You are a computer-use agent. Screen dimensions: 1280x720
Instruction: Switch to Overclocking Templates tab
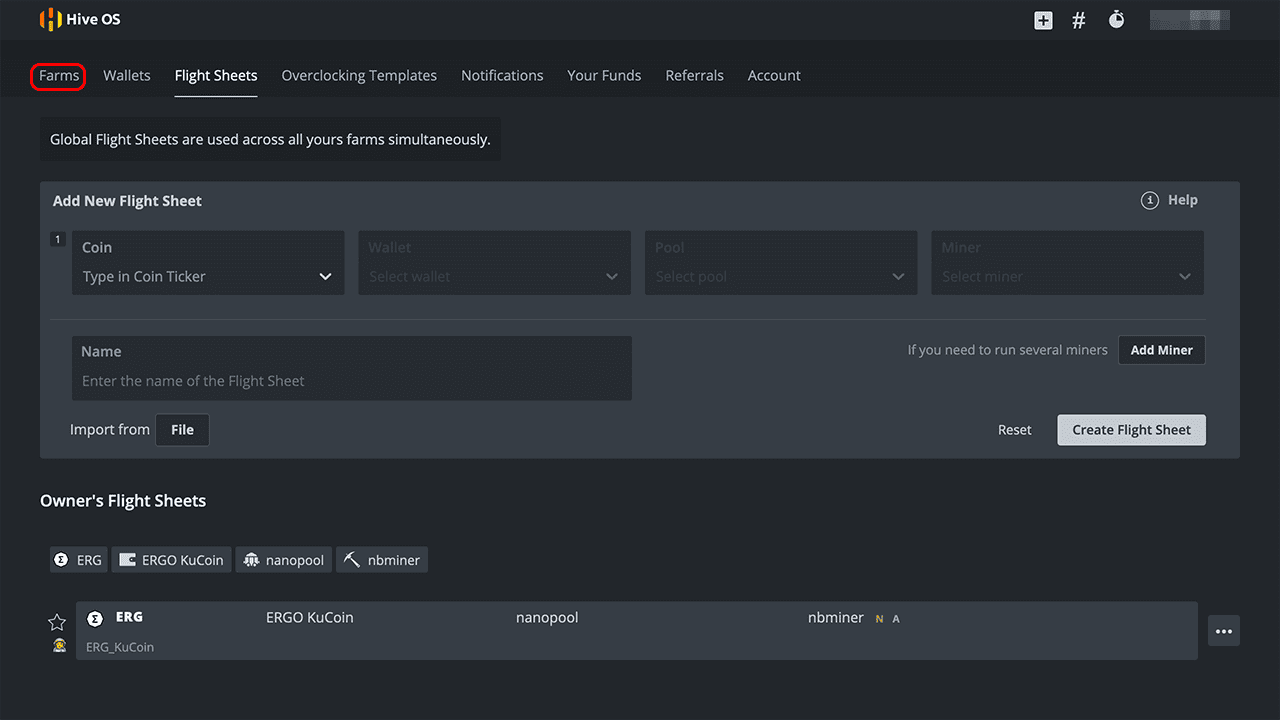click(359, 76)
